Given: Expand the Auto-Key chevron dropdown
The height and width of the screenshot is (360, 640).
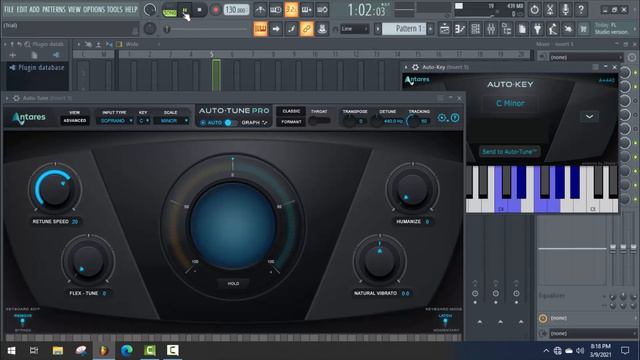Looking at the screenshot, I should pyautogui.click(x=589, y=117).
